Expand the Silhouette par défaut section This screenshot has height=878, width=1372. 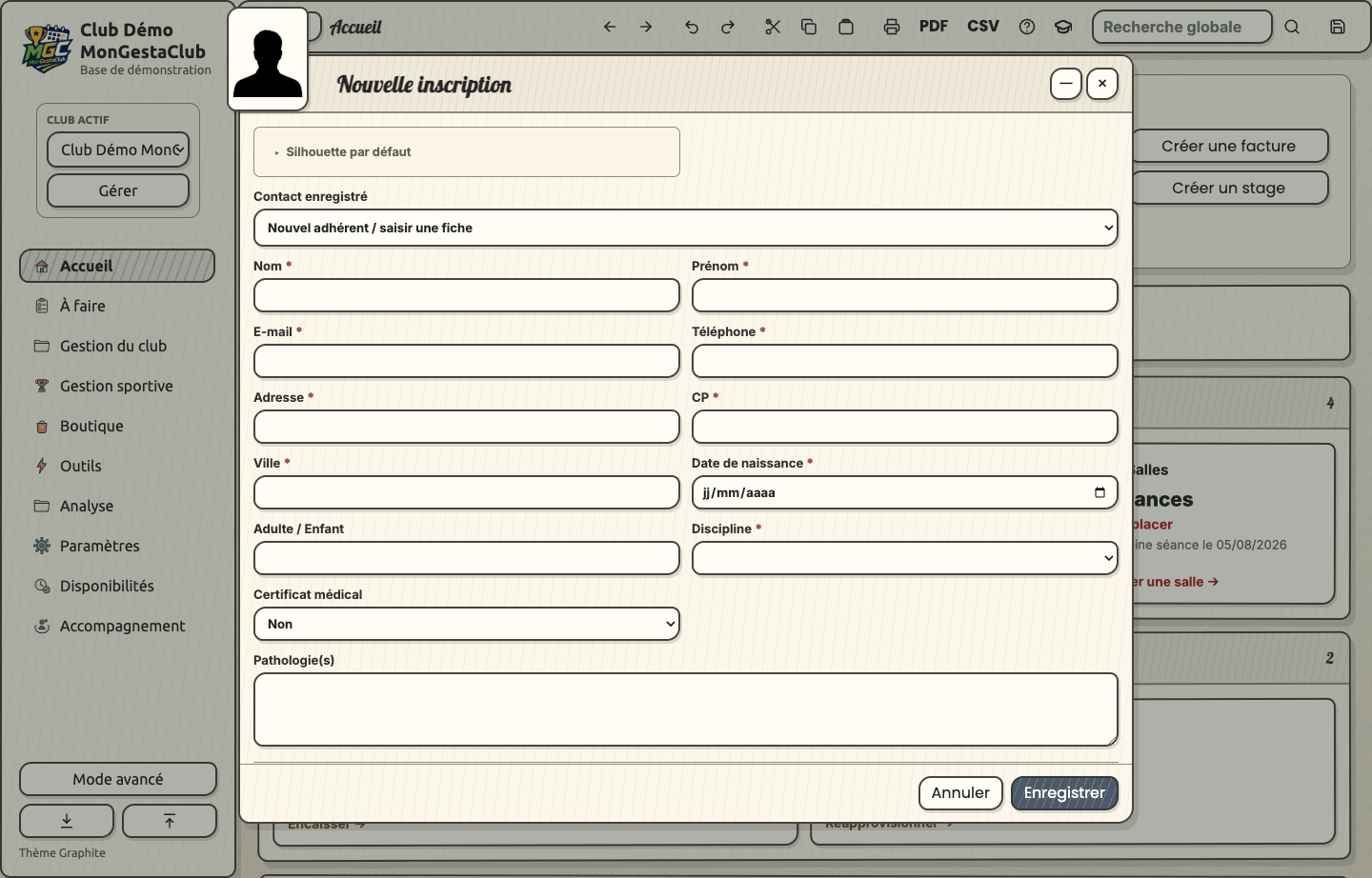click(x=467, y=151)
